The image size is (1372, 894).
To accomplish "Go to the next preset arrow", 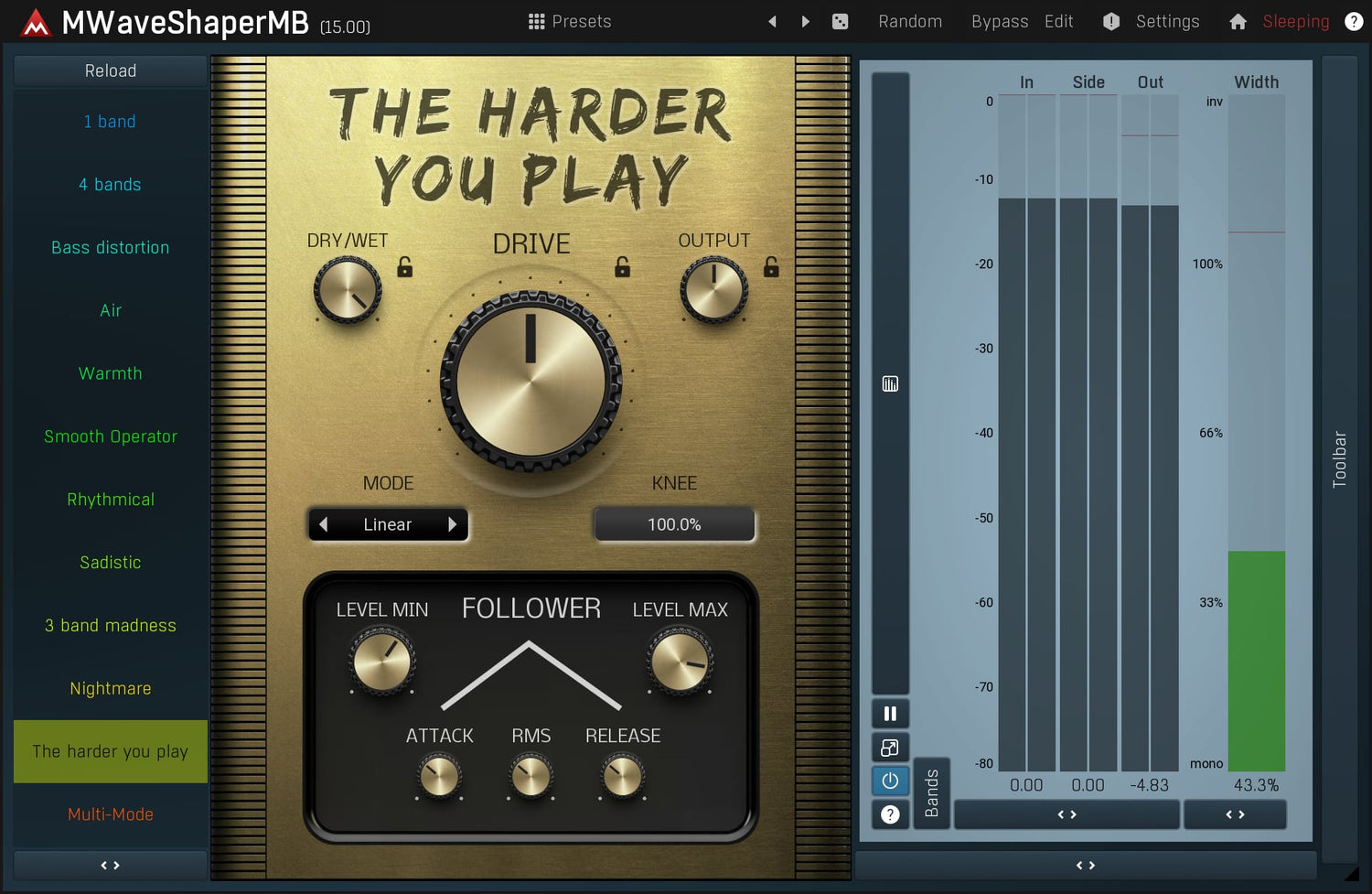I will click(805, 21).
